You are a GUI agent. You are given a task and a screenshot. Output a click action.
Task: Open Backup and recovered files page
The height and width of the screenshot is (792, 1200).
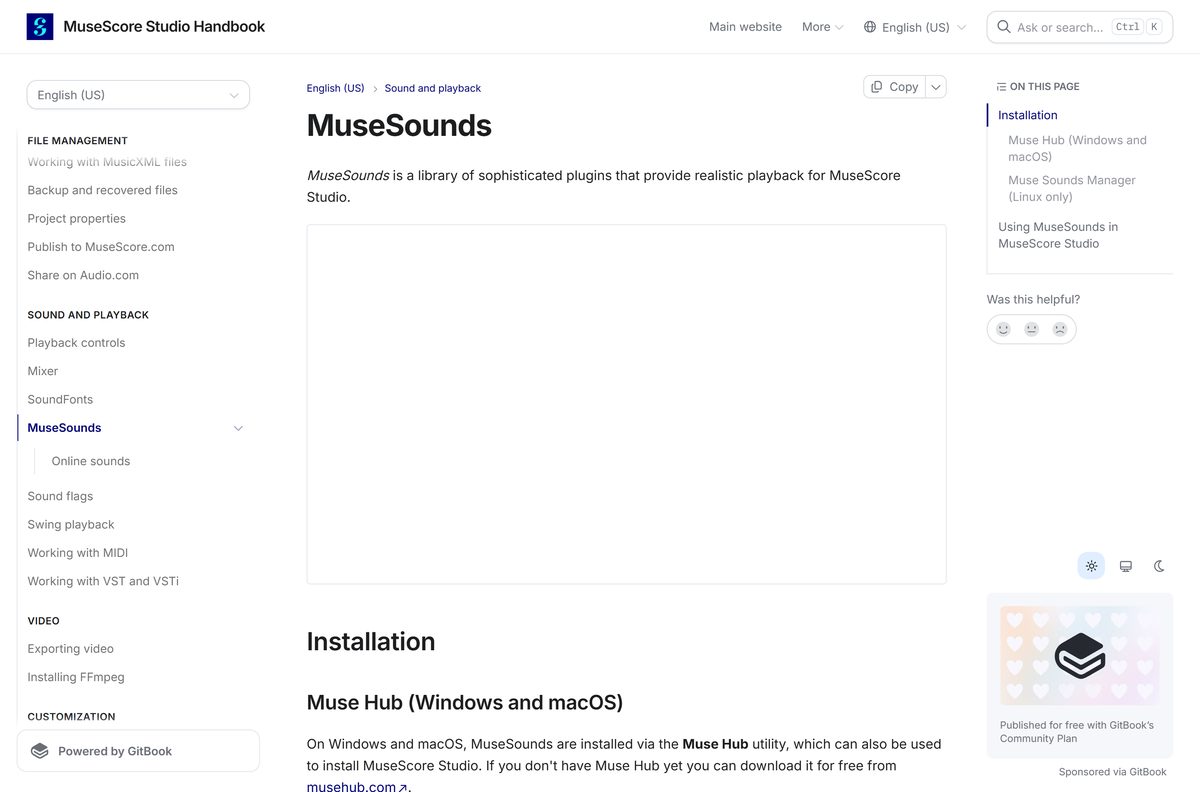(x=102, y=190)
